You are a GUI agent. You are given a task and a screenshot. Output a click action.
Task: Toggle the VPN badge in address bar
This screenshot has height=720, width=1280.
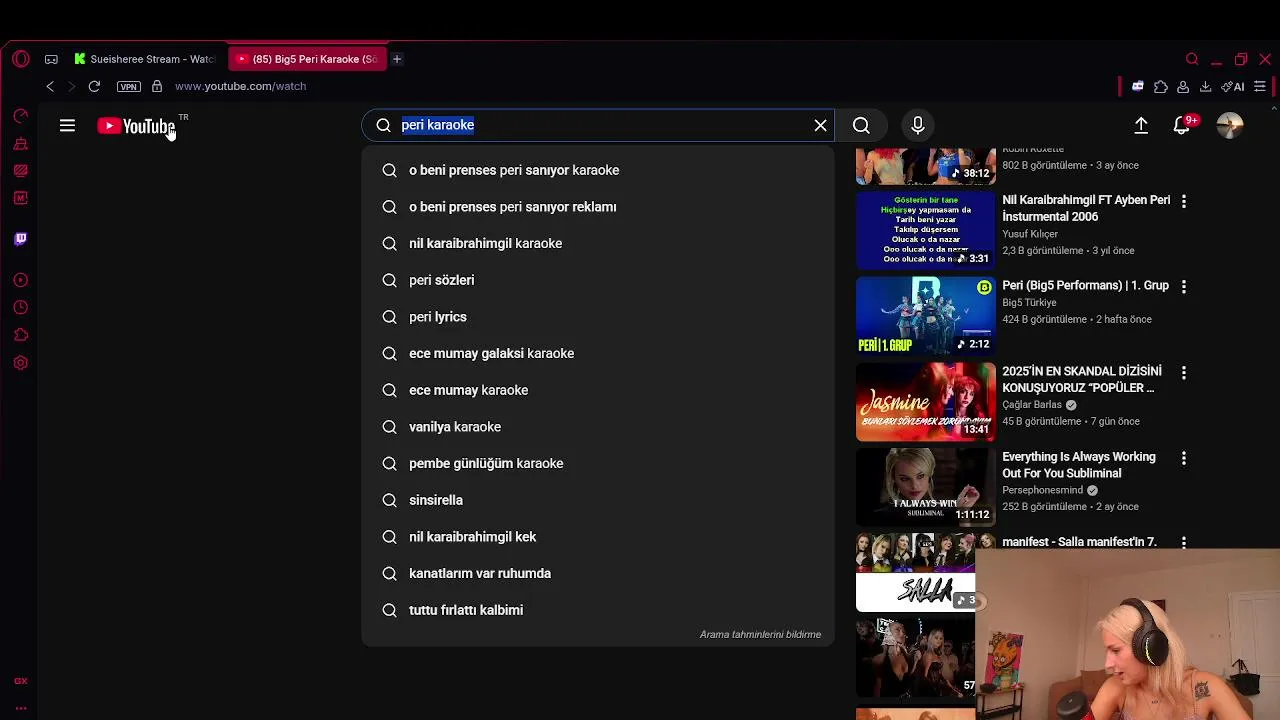[x=128, y=86]
